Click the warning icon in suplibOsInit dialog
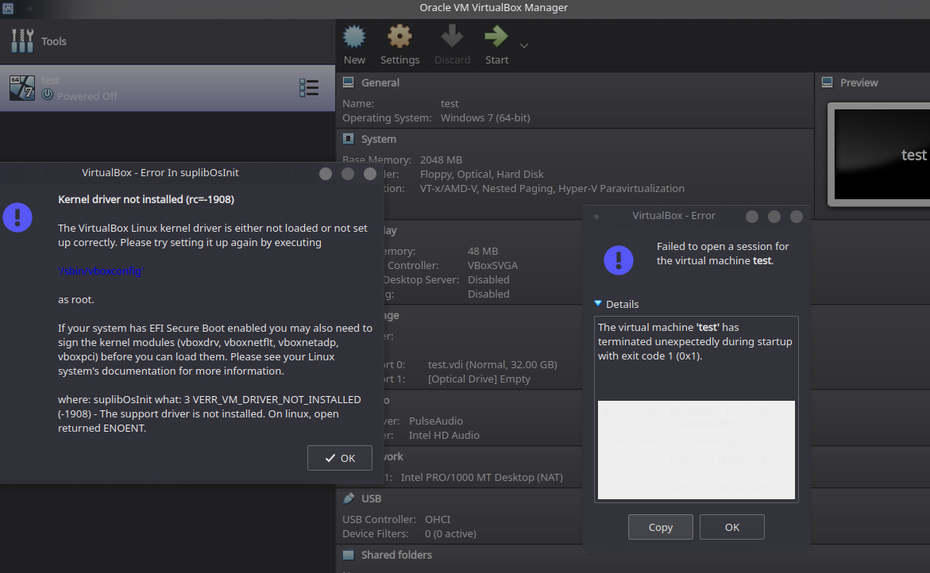 [x=18, y=217]
